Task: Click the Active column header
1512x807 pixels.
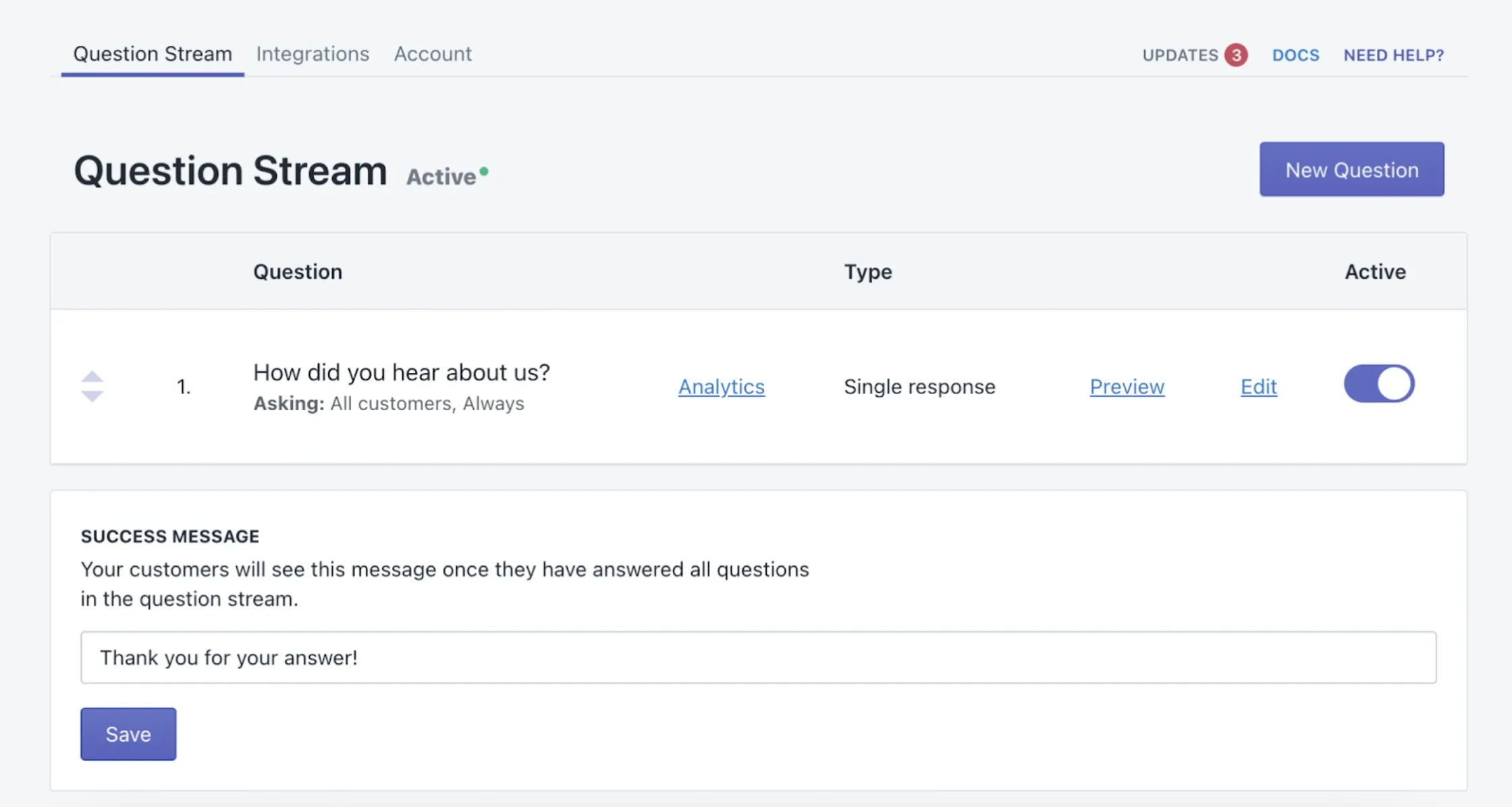Action: 1375,272
